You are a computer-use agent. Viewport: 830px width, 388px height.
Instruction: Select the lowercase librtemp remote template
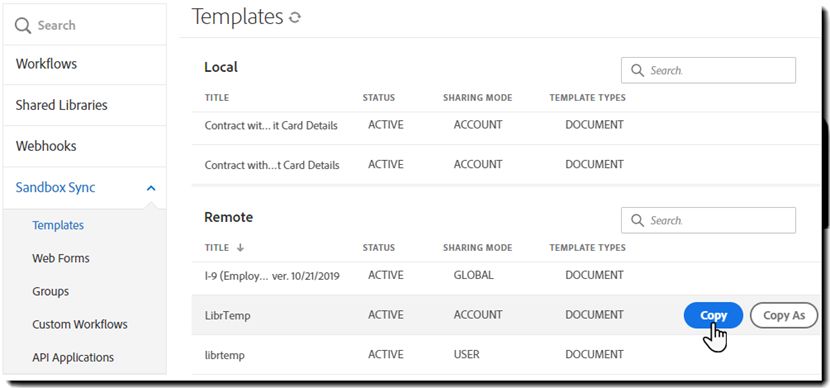point(224,355)
